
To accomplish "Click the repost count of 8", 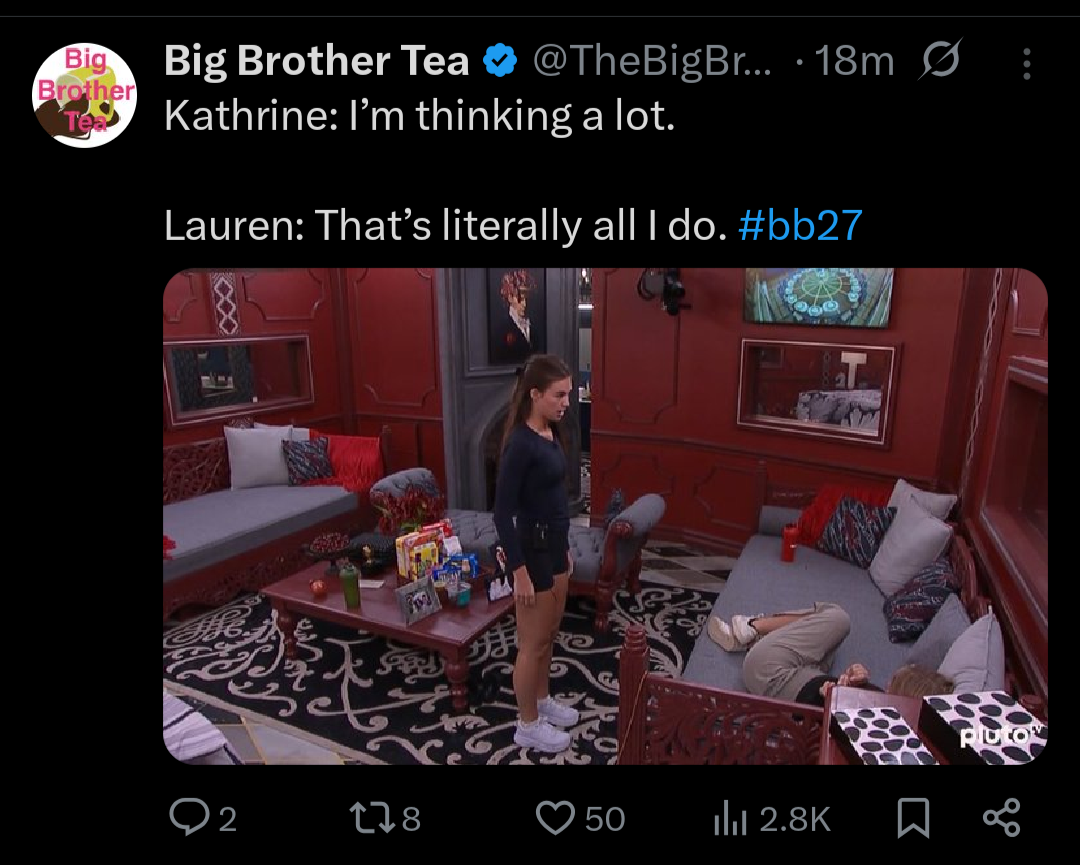I will click(x=411, y=819).
